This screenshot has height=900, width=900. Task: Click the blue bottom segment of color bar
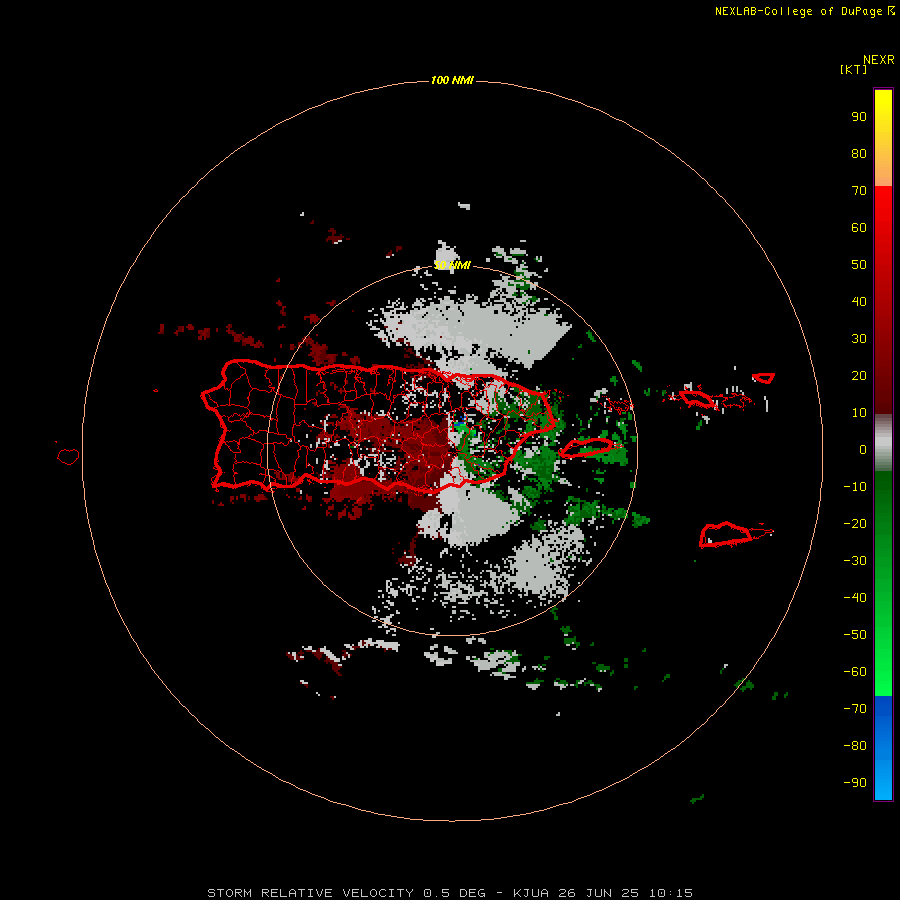(883, 748)
